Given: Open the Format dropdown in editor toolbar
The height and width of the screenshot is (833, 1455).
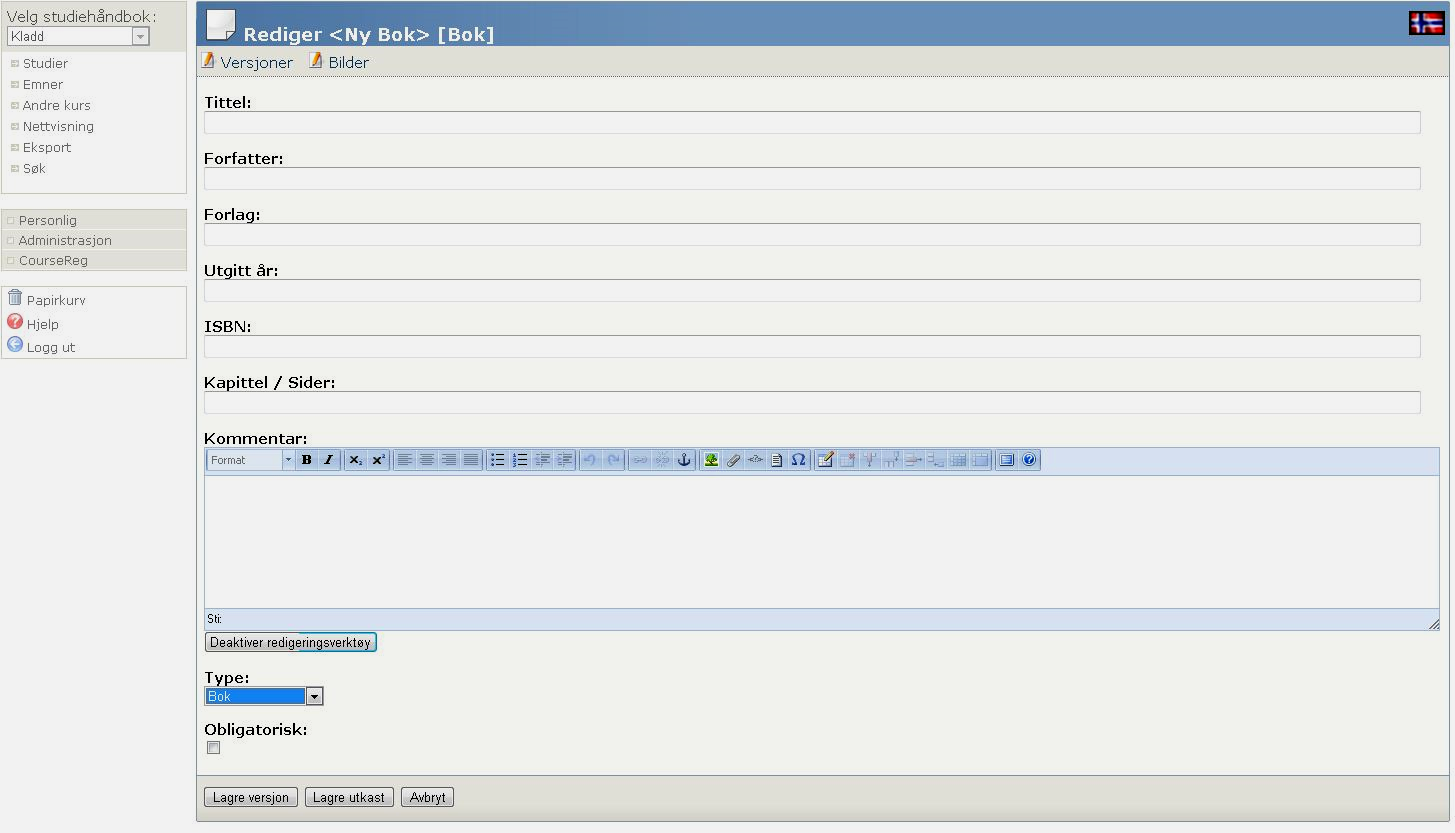Looking at the screenshot, I should coord(251,460).
